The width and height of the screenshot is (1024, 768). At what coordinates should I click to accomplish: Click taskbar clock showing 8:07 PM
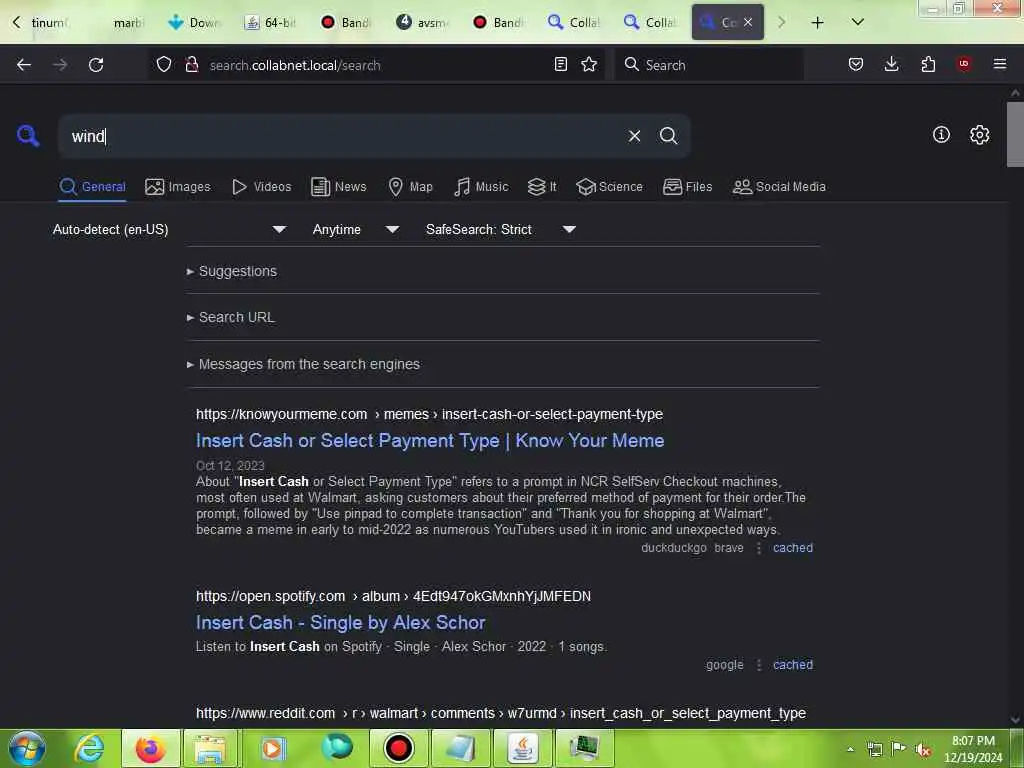point(972,749)
